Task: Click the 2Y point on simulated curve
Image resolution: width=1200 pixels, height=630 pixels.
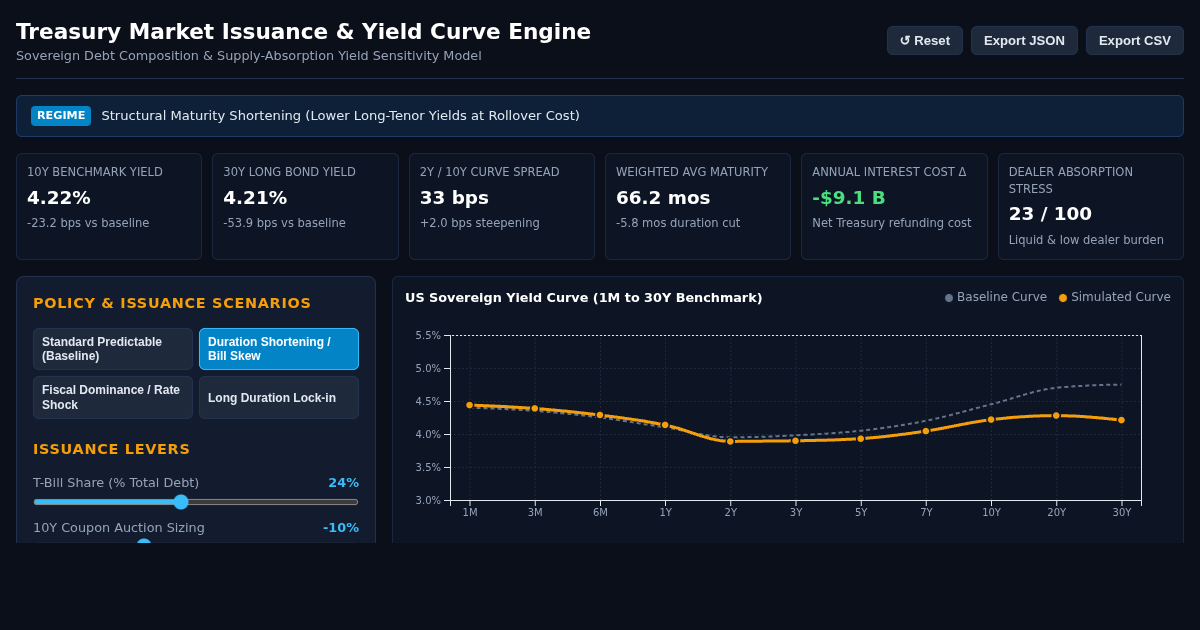Action: point(730,441)
